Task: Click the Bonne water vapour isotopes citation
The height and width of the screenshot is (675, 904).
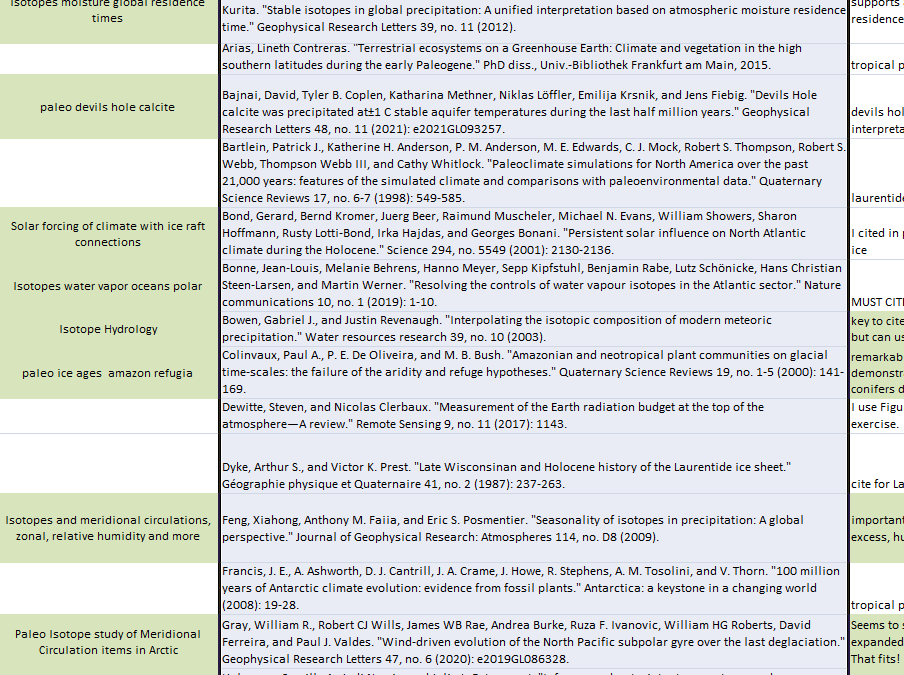Action: coord(533,285)
